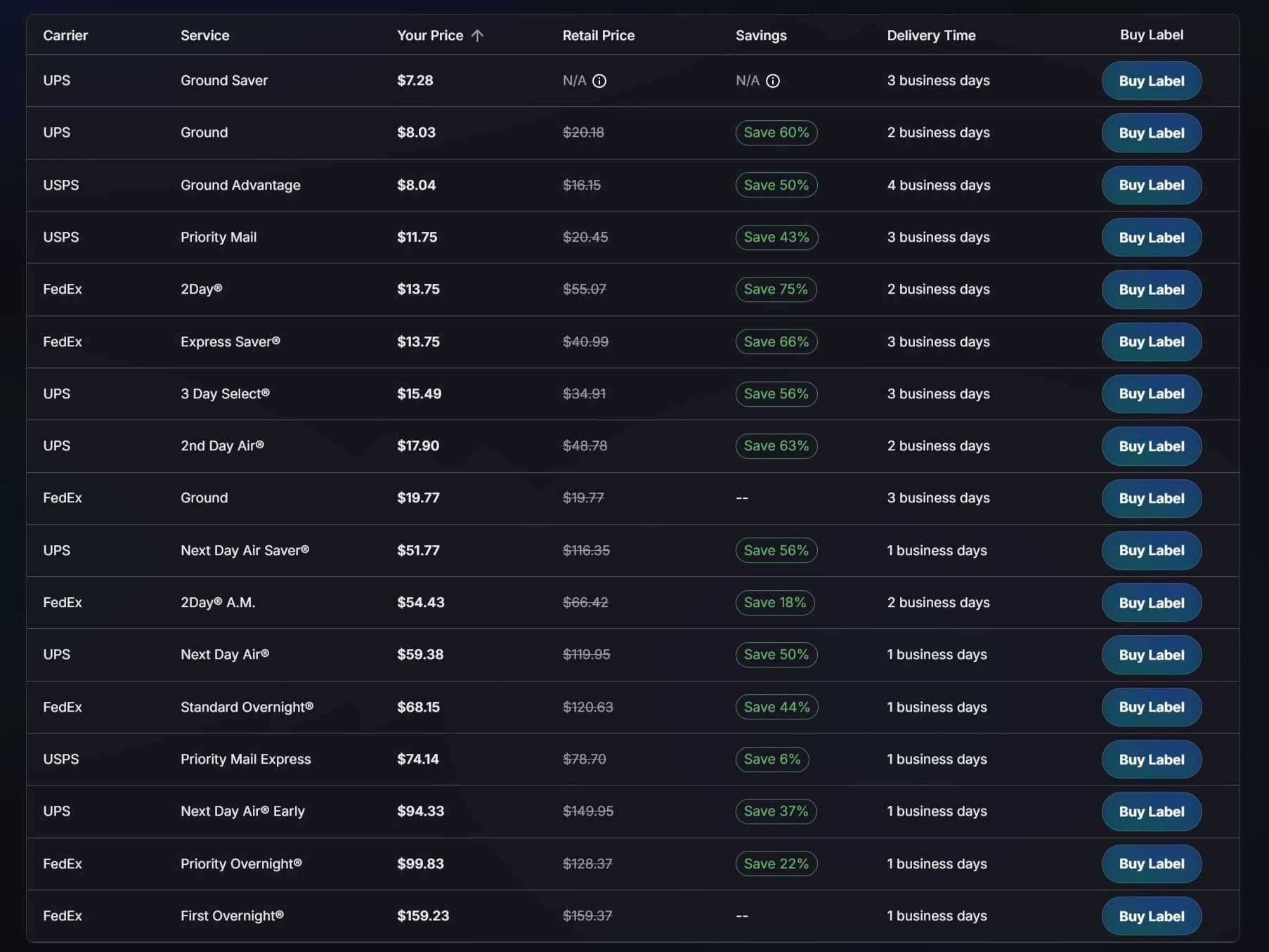The width and height of the screenshot is (1269, 952).
Task: Click the Save 6% badge
Action: (772, 759)
